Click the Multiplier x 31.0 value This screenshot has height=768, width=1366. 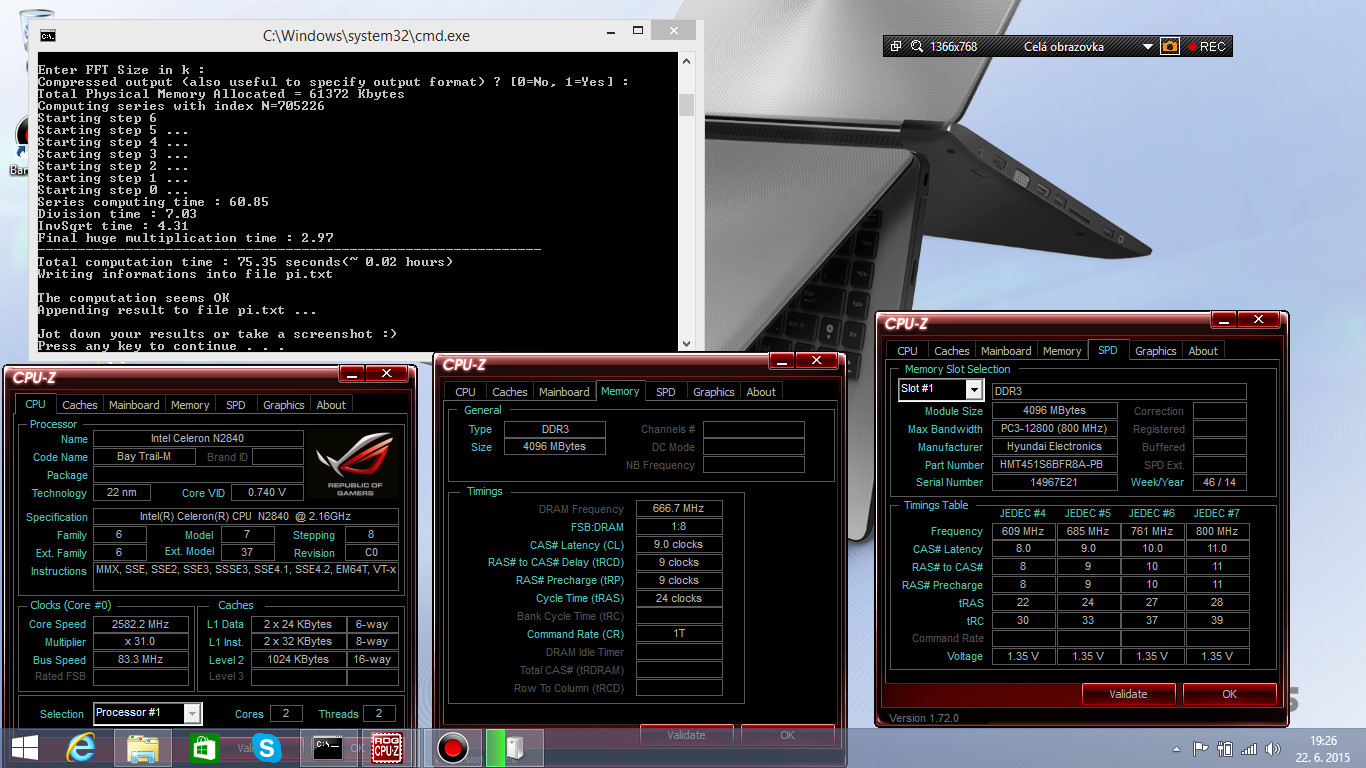141,642
